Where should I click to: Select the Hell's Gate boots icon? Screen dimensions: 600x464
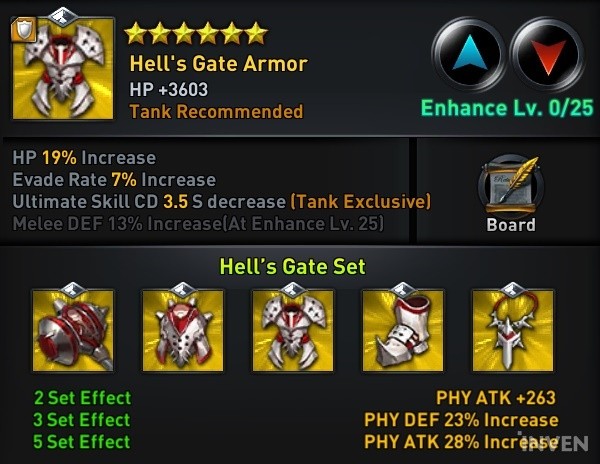coord(403,330)
